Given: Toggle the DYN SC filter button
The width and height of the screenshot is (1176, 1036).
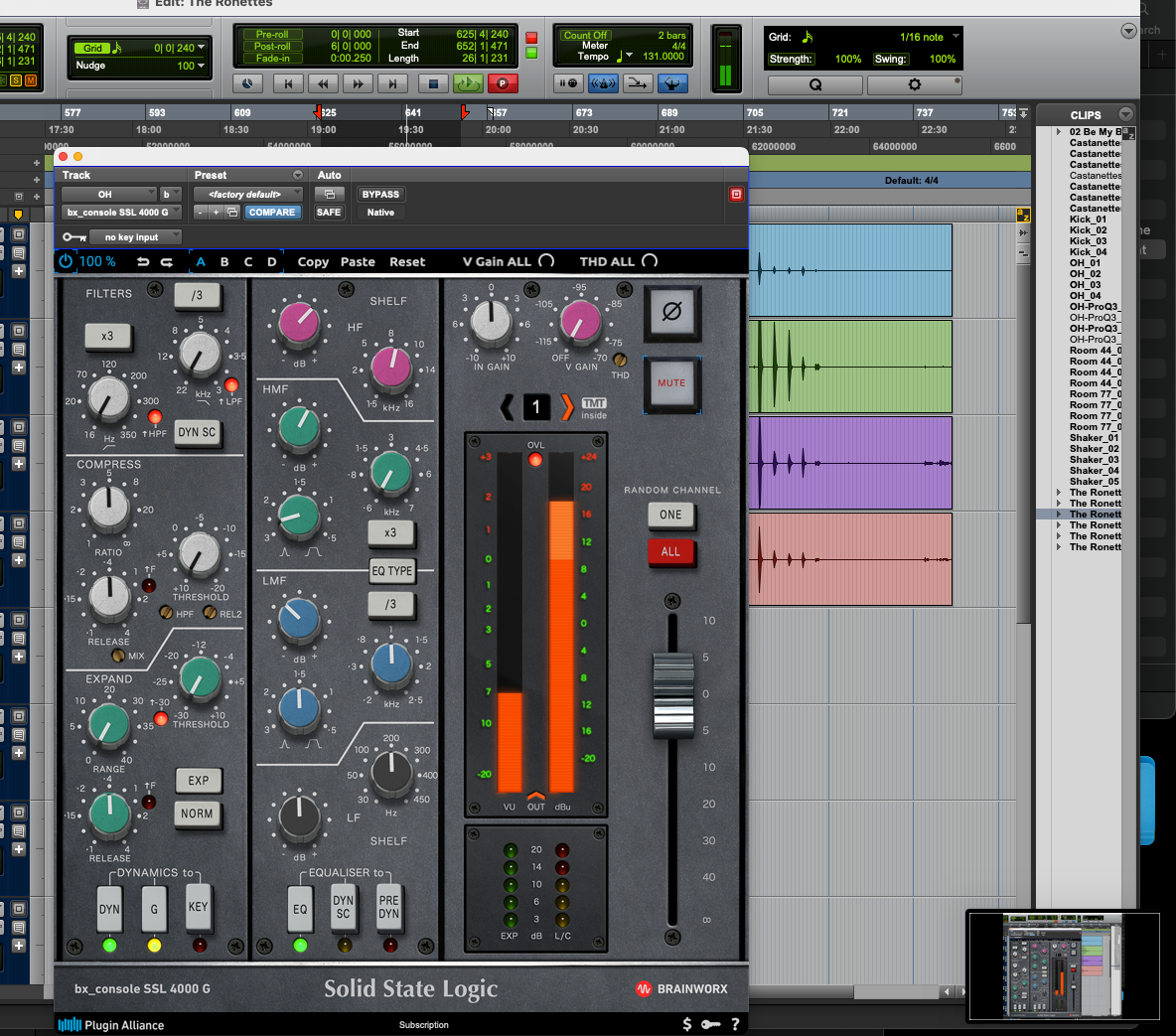Looking at the screenshot, I should coord(197,433).
